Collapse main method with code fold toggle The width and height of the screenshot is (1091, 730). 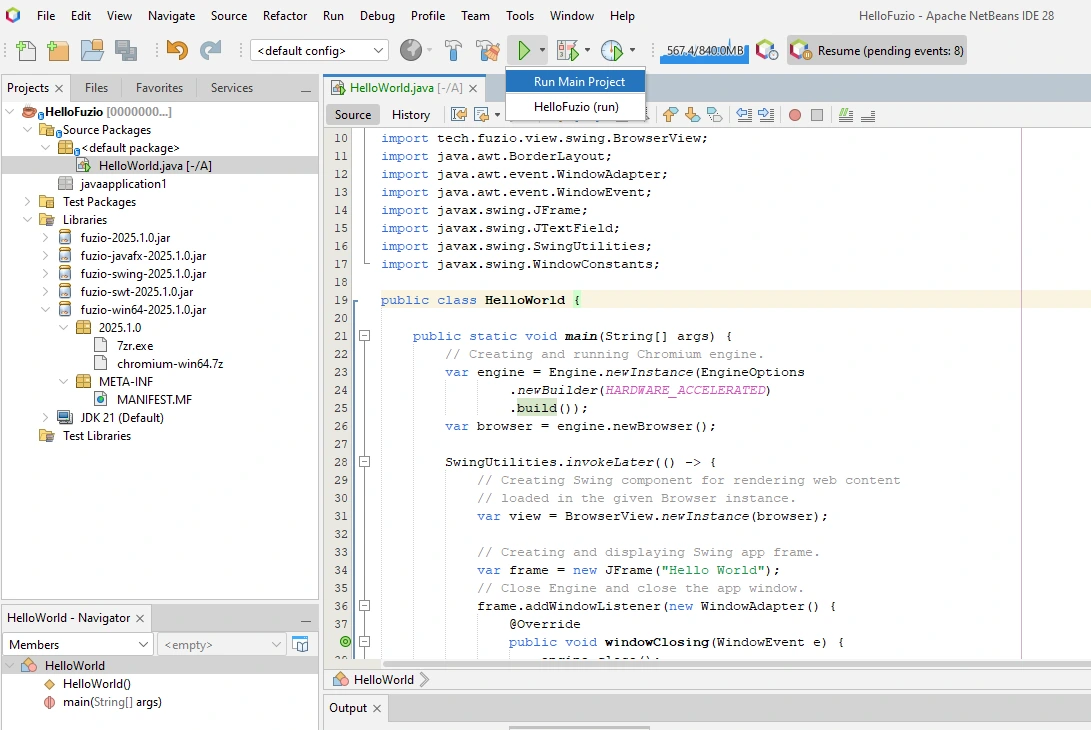click(364, 335)
